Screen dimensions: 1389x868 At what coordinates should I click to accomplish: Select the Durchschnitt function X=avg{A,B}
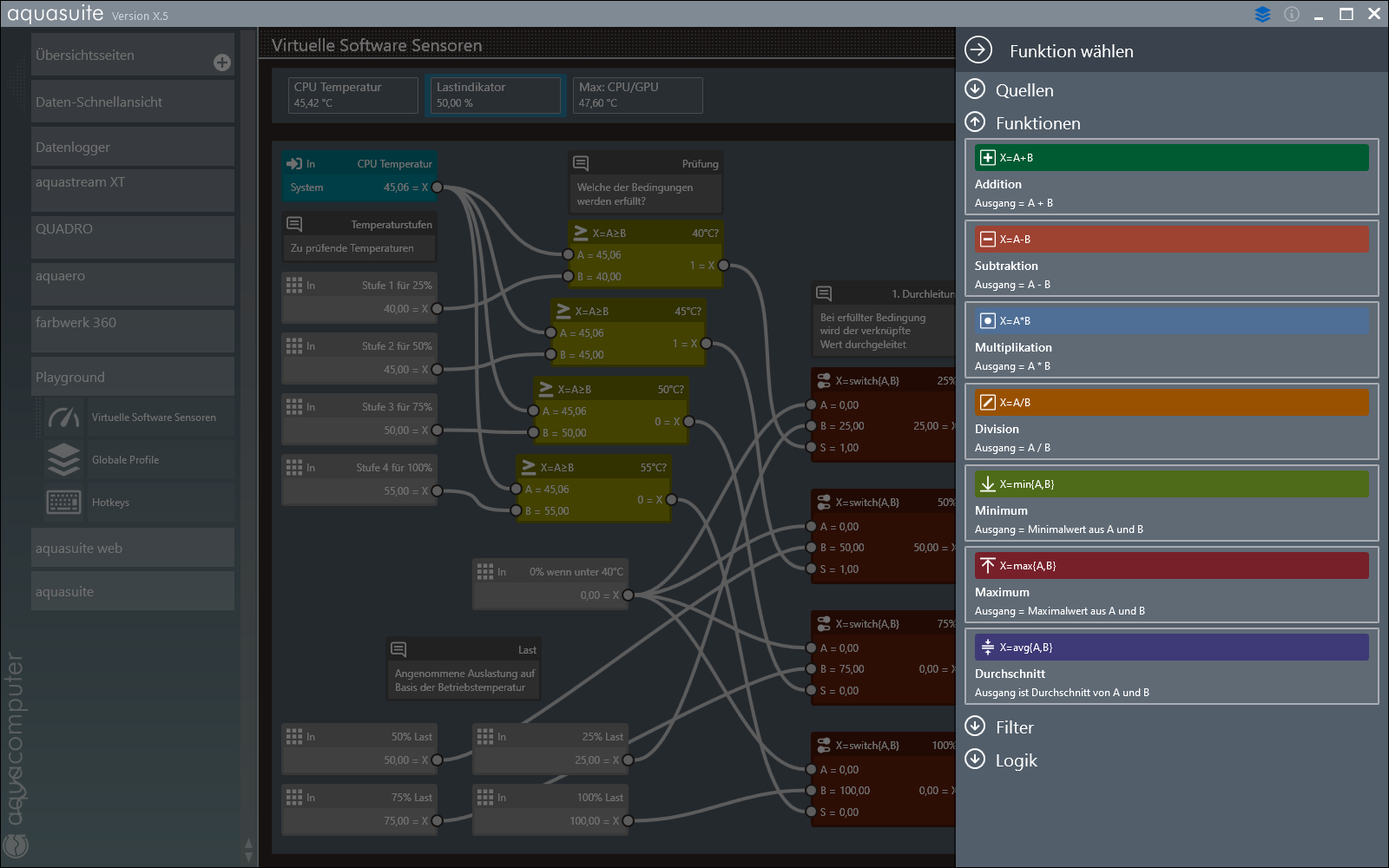point(1171,667)
